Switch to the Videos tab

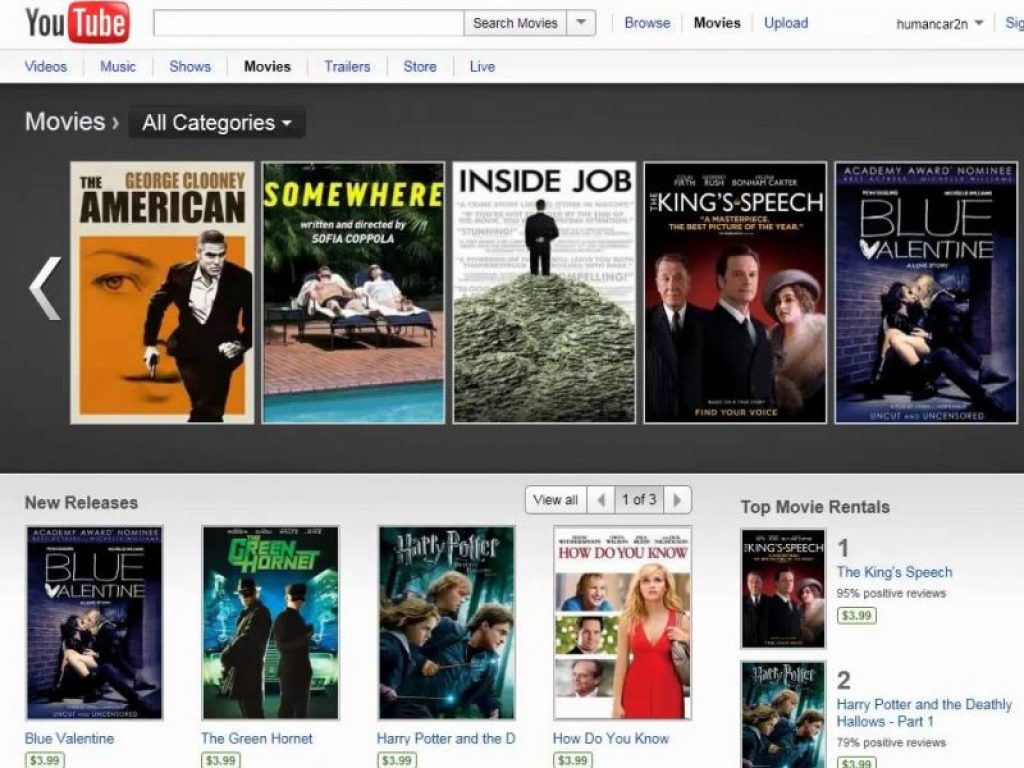(46, 67)
